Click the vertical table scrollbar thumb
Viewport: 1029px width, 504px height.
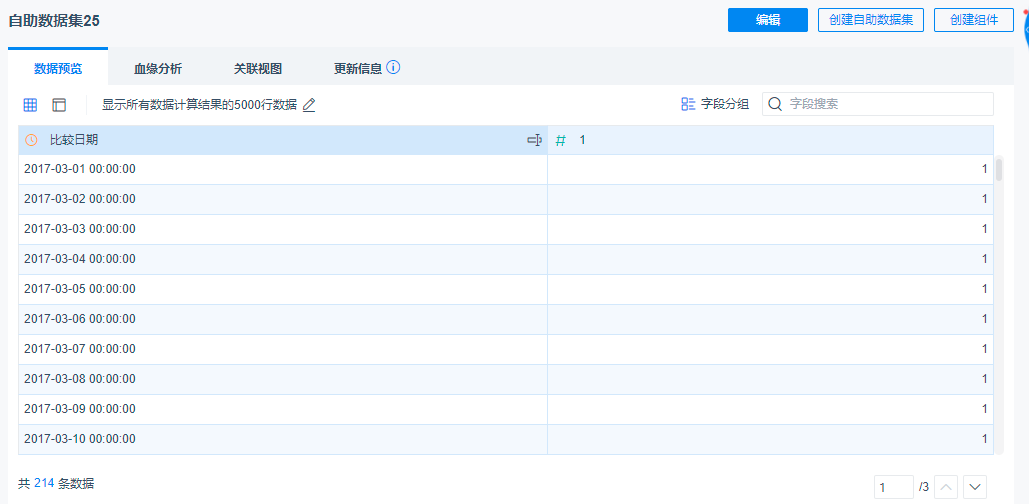[x=999, y=169]
